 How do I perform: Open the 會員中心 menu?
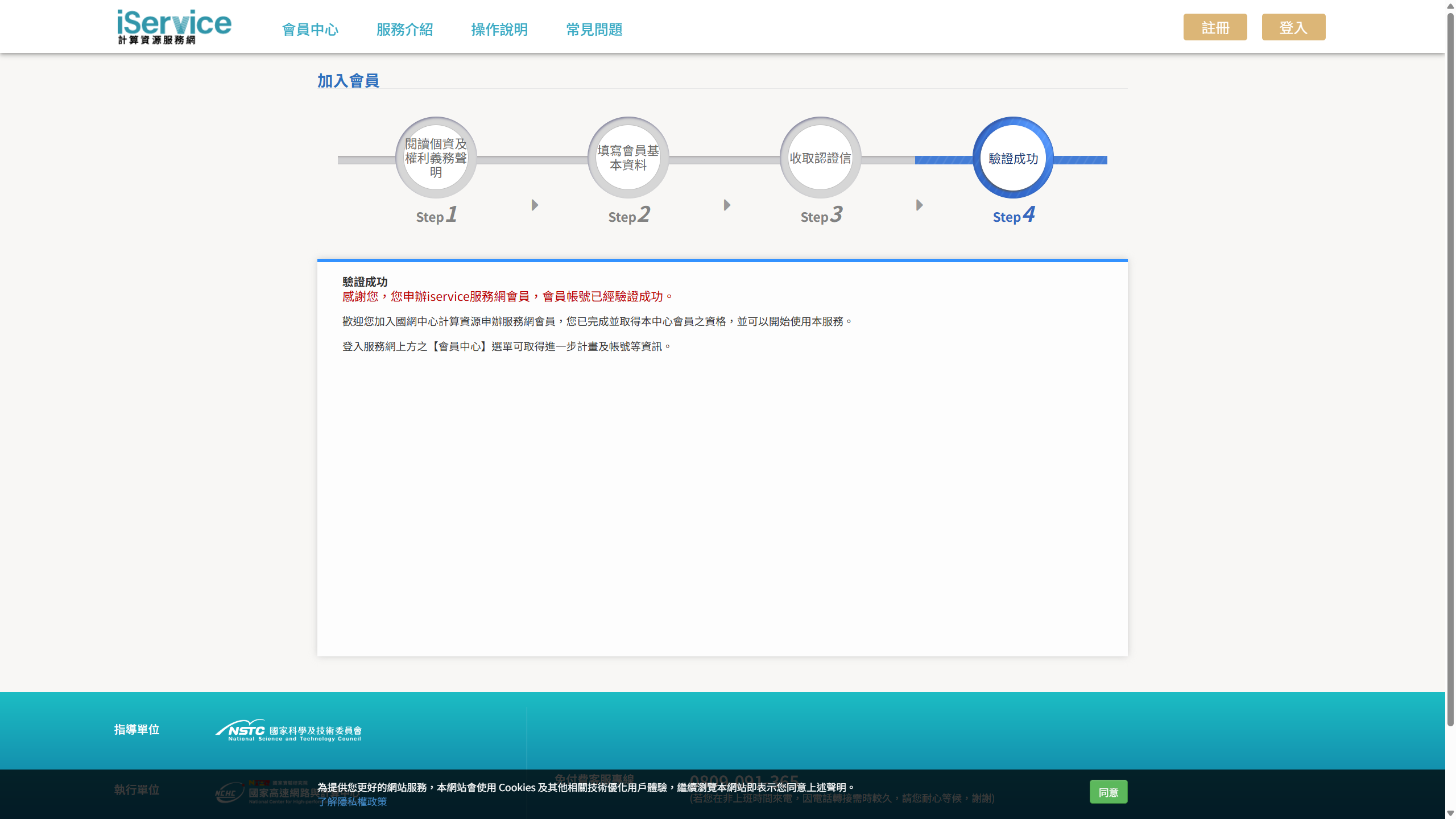[x=311, y=30]
